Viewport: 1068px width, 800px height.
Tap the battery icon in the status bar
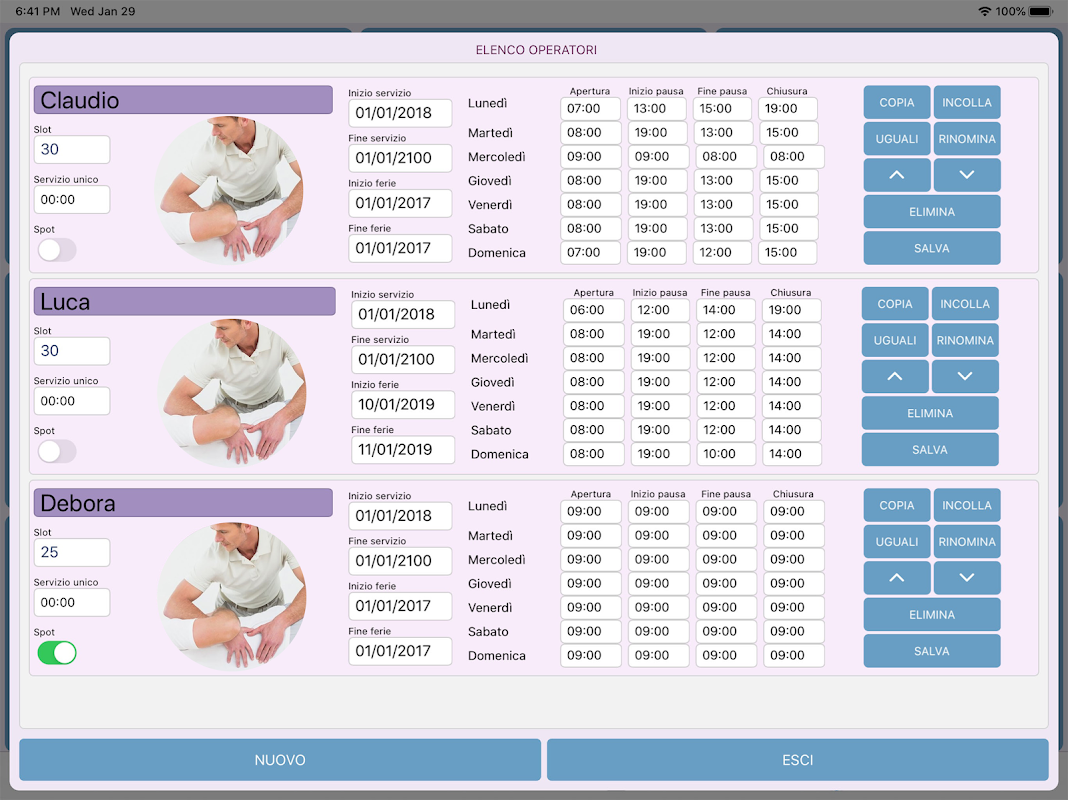(x=1041, y=12)
